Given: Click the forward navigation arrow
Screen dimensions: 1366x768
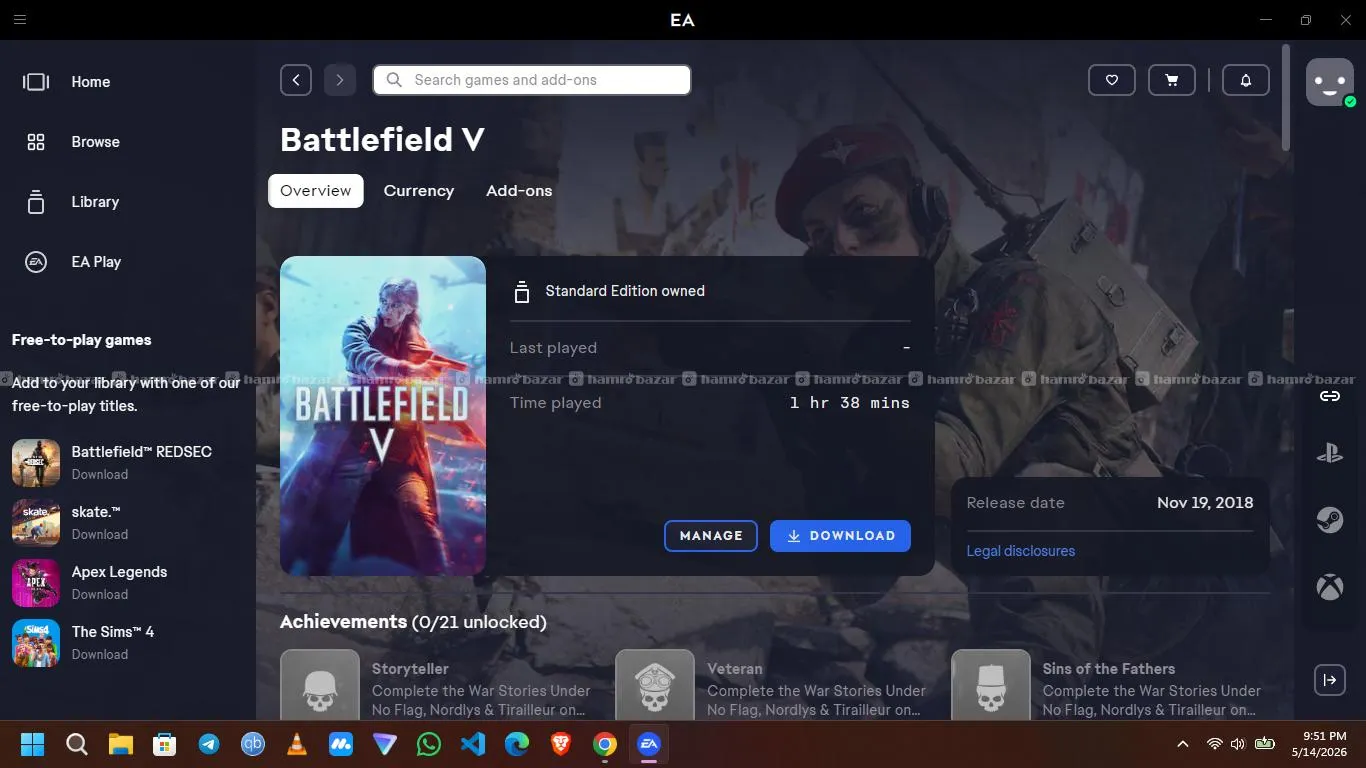Looking at the screenshot, I should pyautogui.click(x=340, y=80).
